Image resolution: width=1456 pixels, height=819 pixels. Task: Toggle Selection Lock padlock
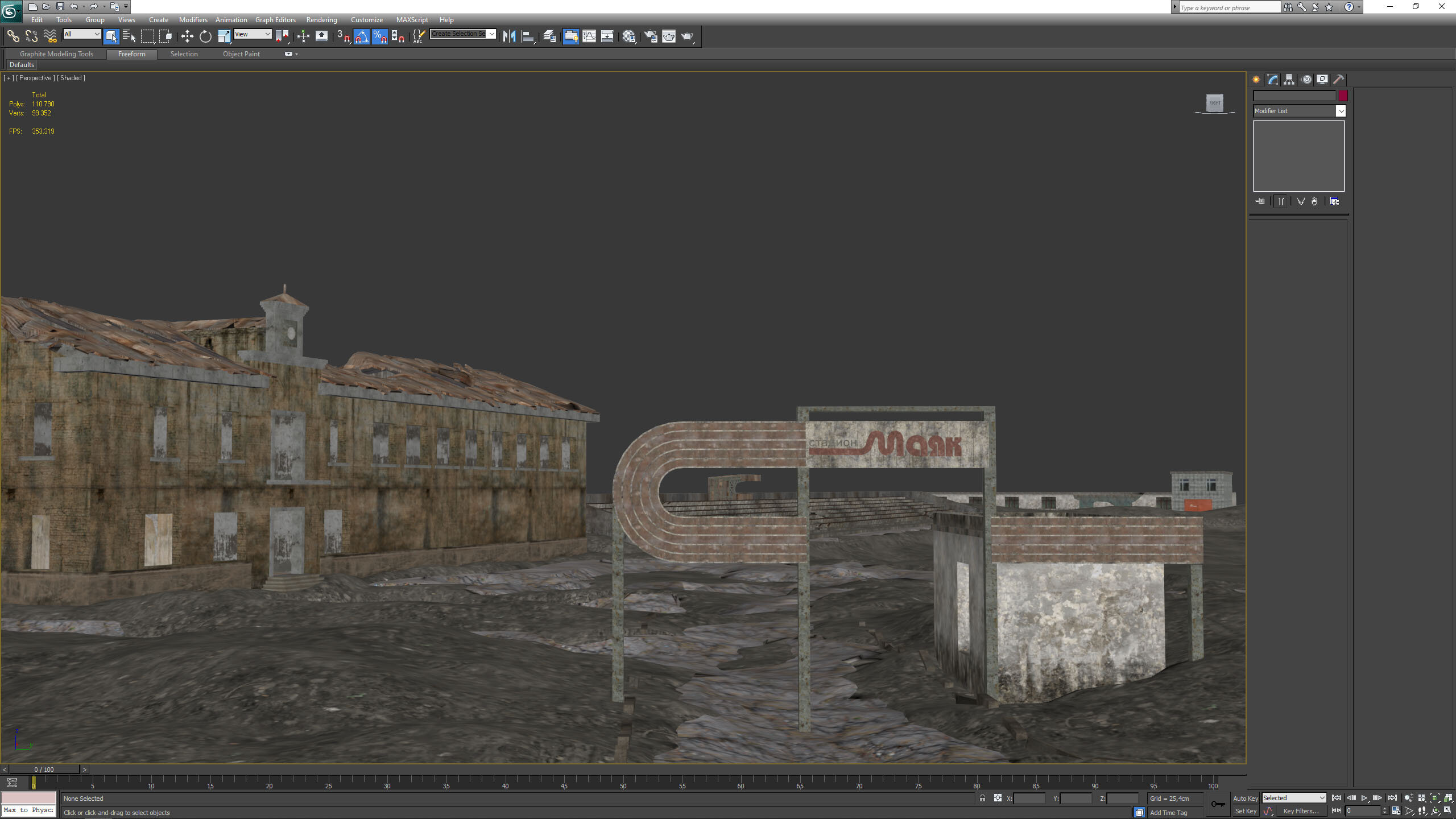(982, 798)
